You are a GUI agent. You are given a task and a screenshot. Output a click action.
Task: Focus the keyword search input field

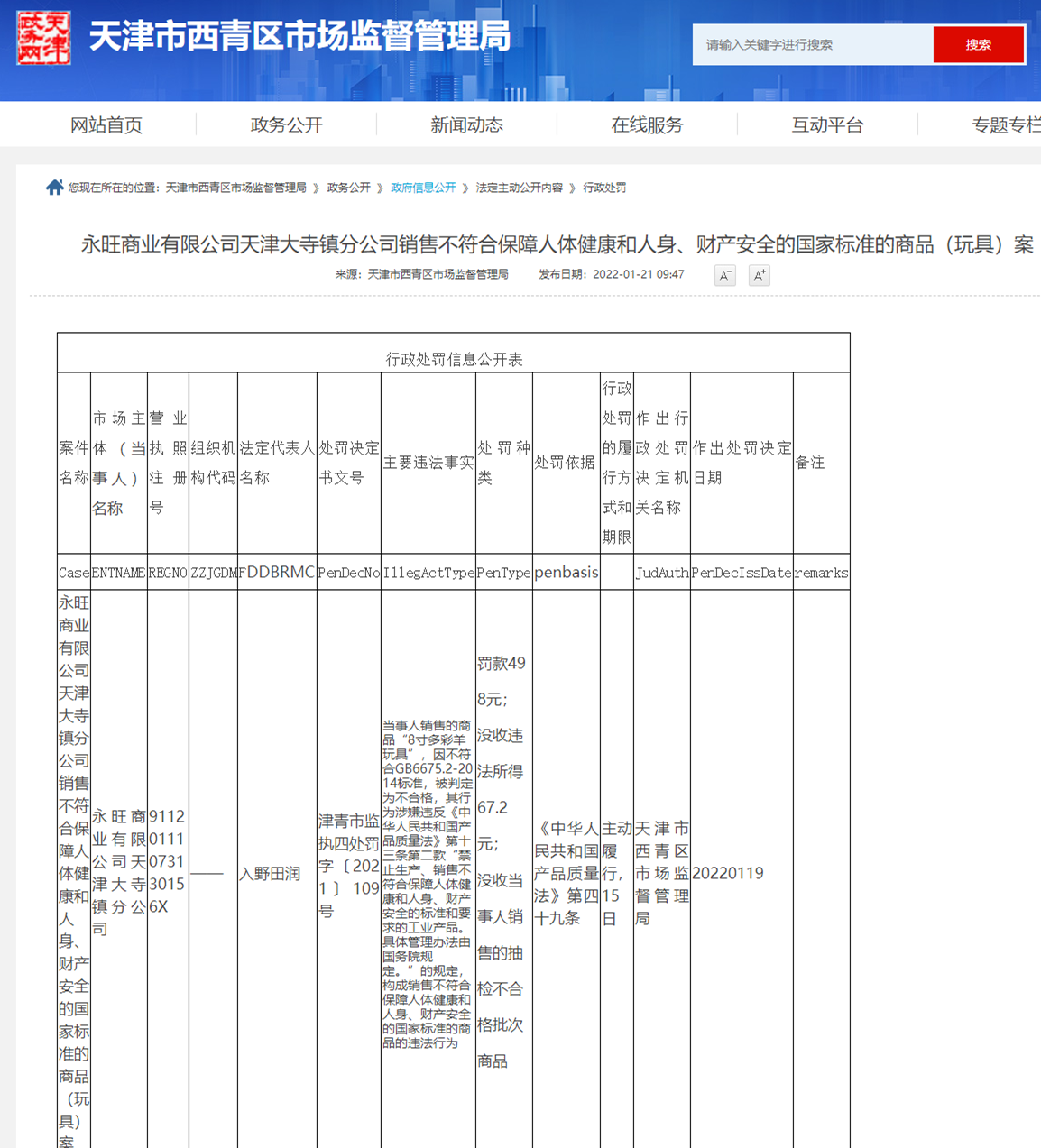click(x=813, y=44)
